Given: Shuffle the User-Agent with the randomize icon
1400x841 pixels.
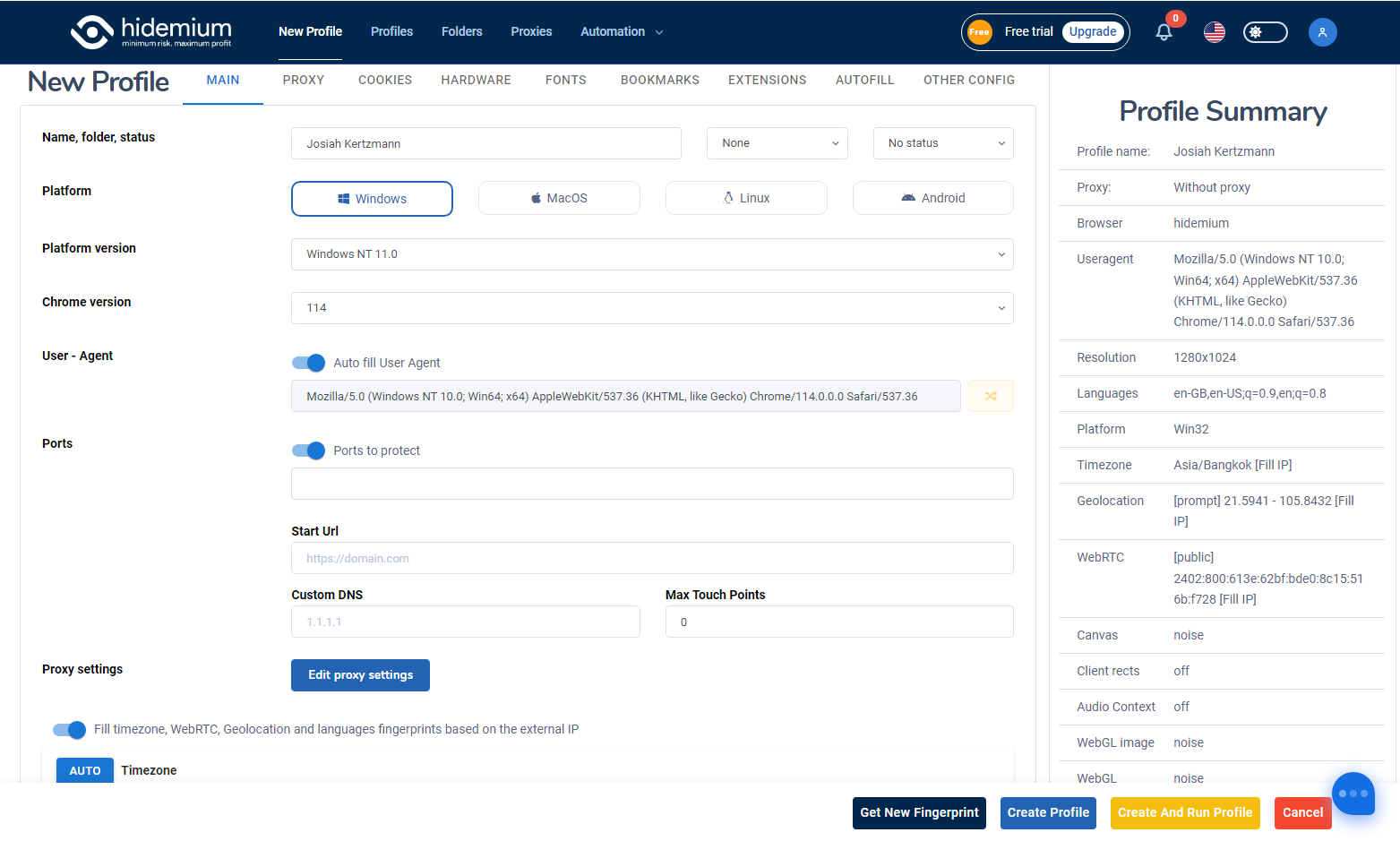Looking at the screenshot, I should [x=990, y=395].
